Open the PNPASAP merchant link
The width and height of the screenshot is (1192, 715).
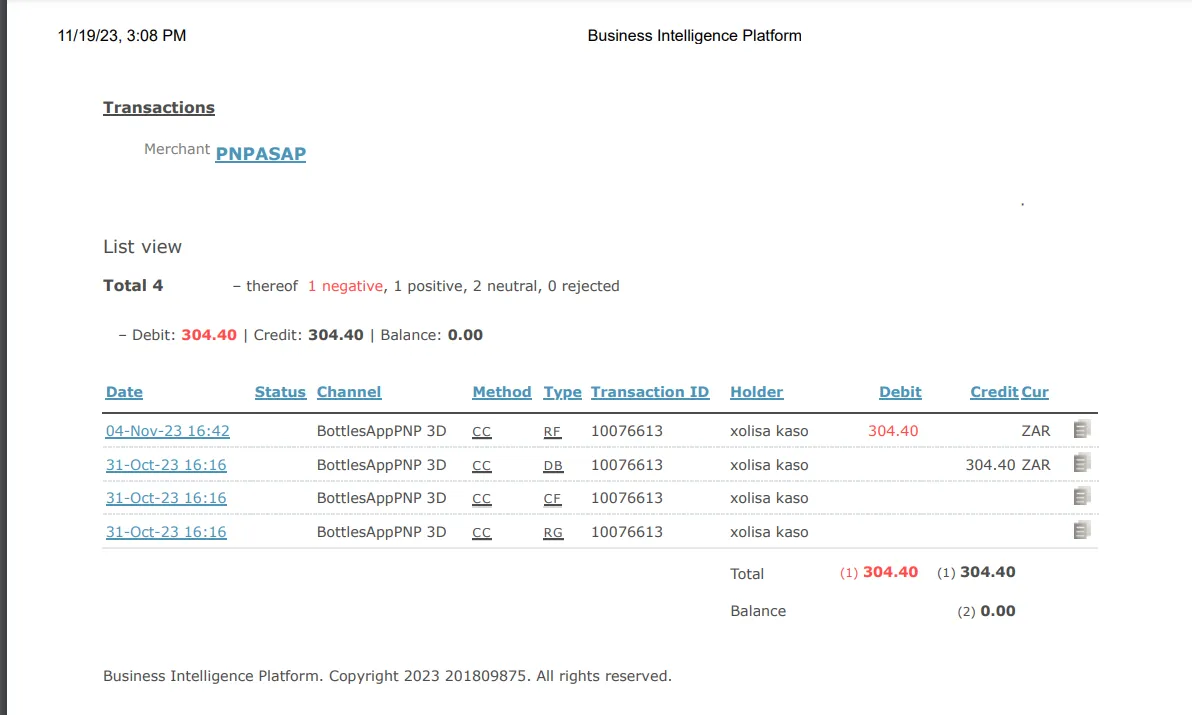[x=260, y=154]
